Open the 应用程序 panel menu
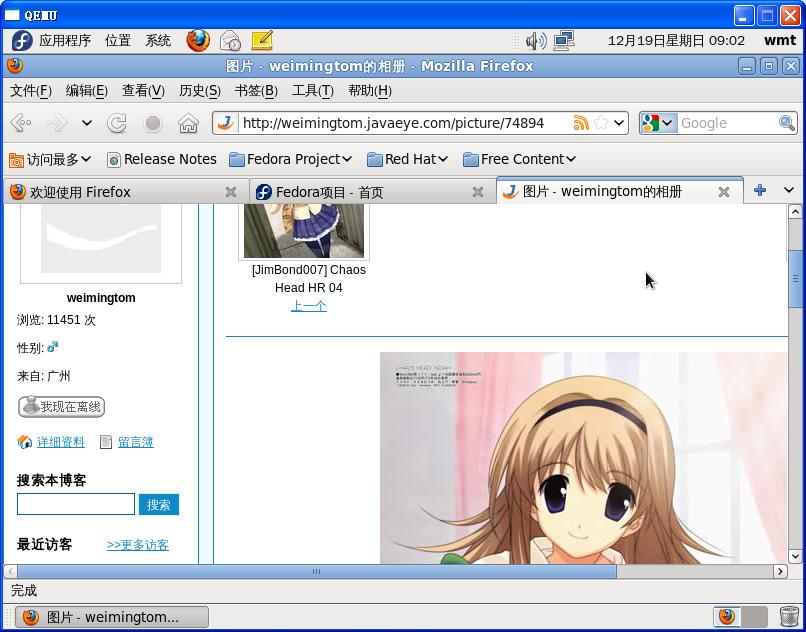The width and height of the screenshot is (806, 632). tap(65, 41)
